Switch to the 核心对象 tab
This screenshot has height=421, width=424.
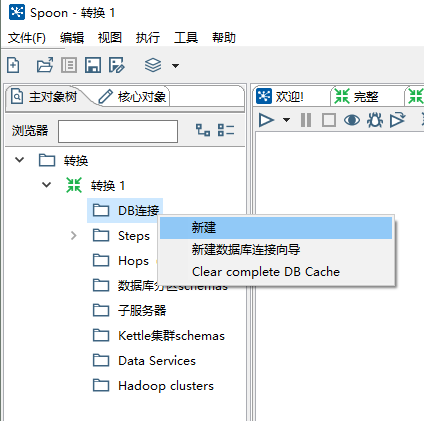point(133,97)
